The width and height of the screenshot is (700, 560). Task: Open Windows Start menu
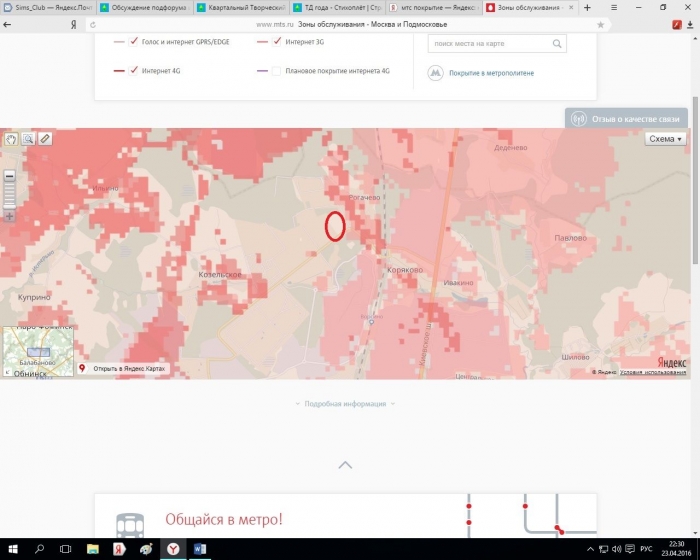pos(12,549)
